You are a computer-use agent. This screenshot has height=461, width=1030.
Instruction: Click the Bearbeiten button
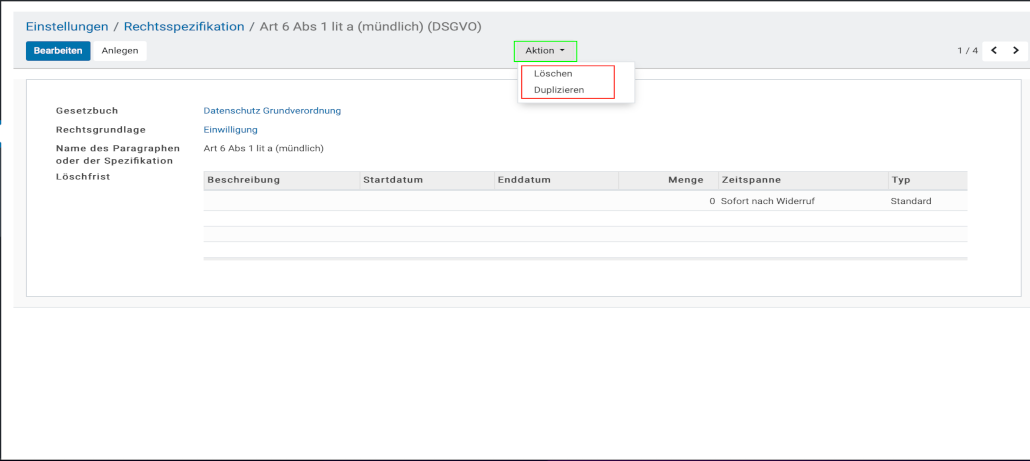[x=58, y=51]
